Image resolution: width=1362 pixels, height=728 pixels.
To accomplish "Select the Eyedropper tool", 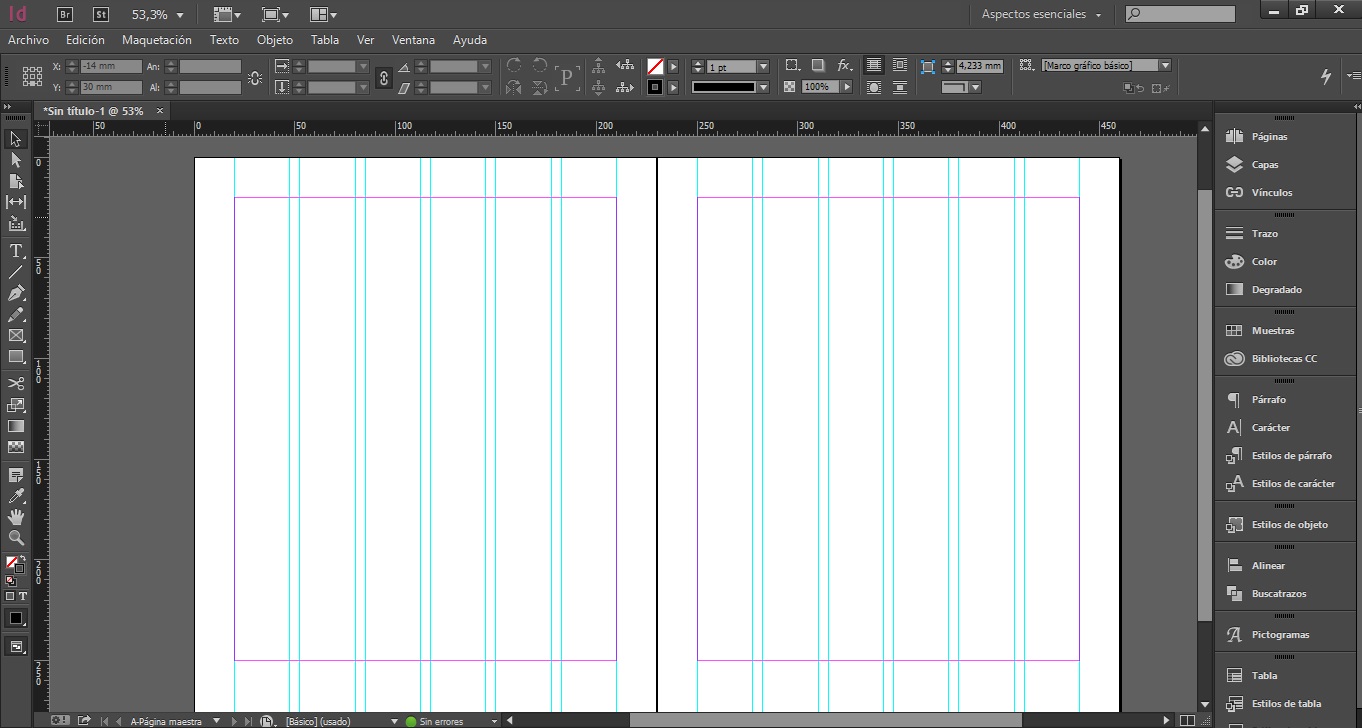I will click(16, 496).
